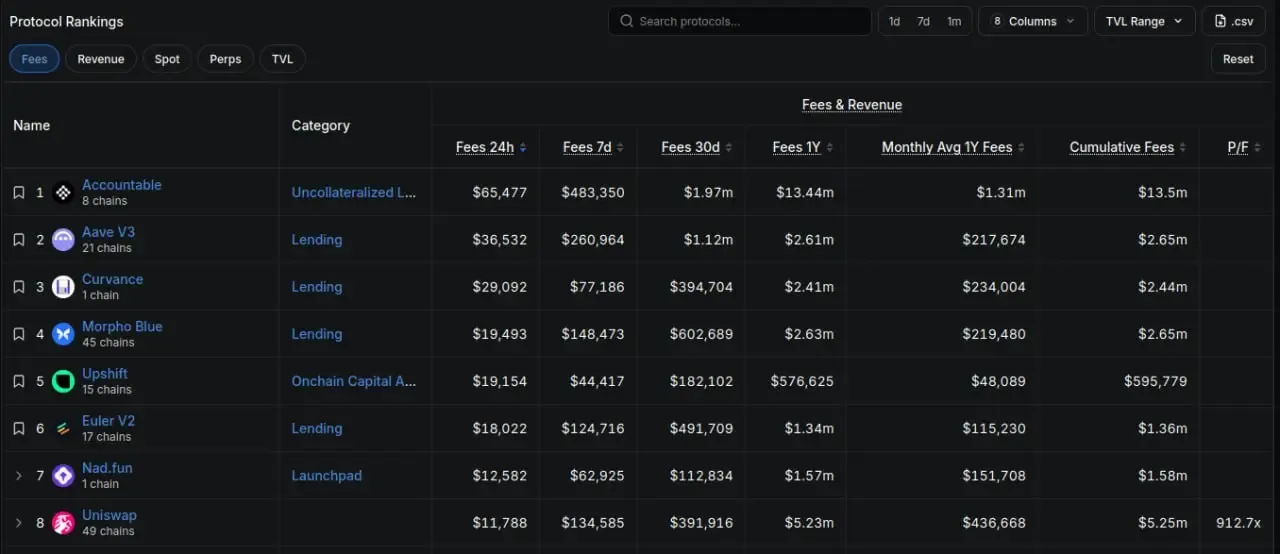This screenshot has width=1280, height=554.
Task: Sort by Monthly Avg 1Y Fees
Action: 953,147
